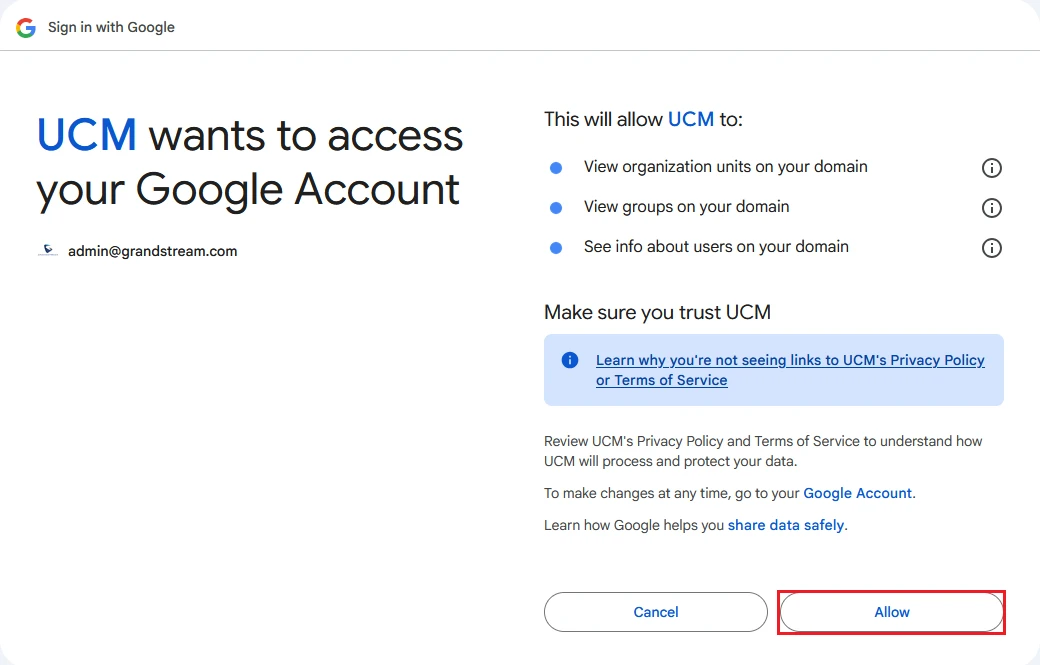Click the Google G logo
Screen dimensions: 1040x665
click(26, 27)
